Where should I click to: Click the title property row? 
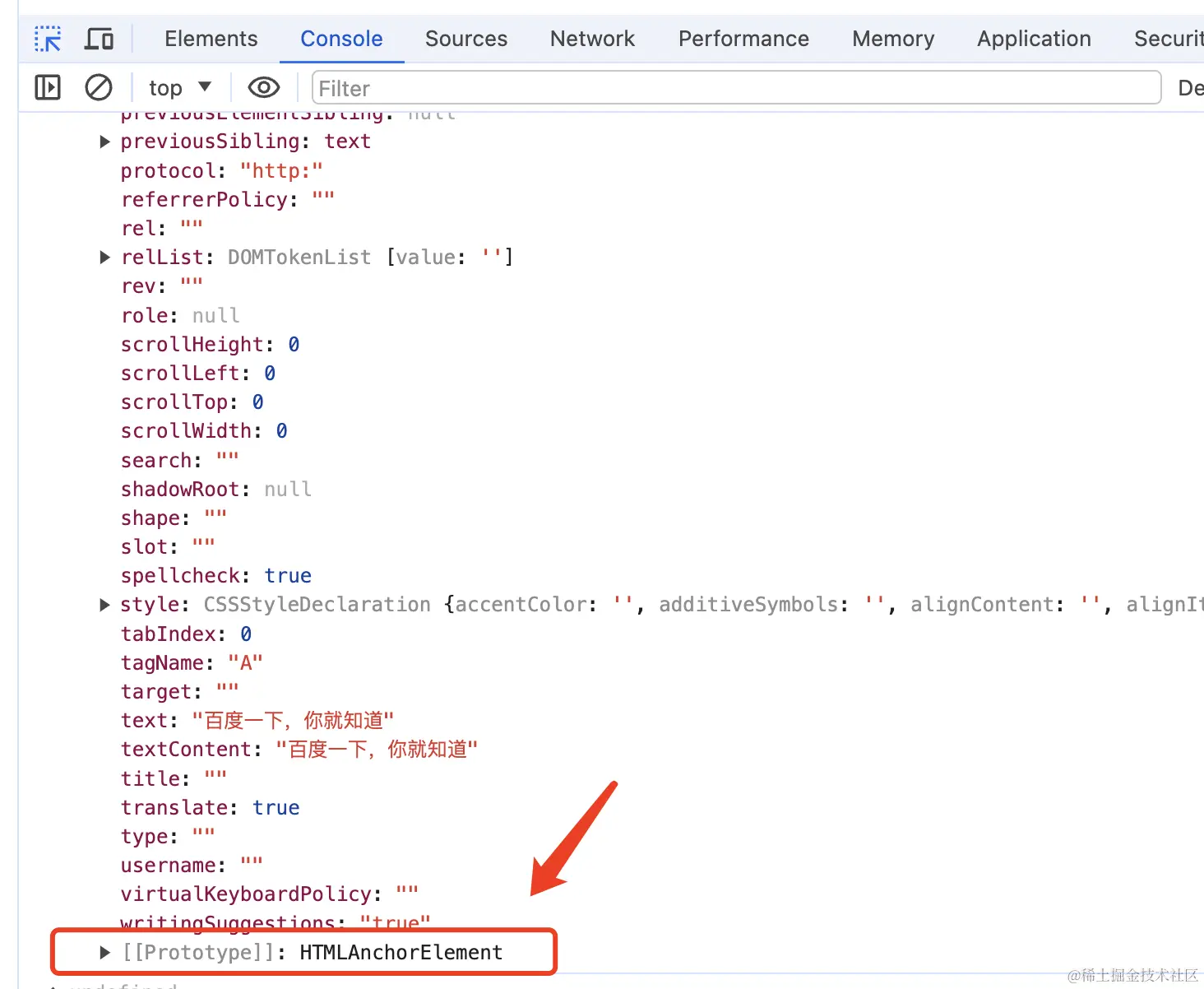click(174, 778)
